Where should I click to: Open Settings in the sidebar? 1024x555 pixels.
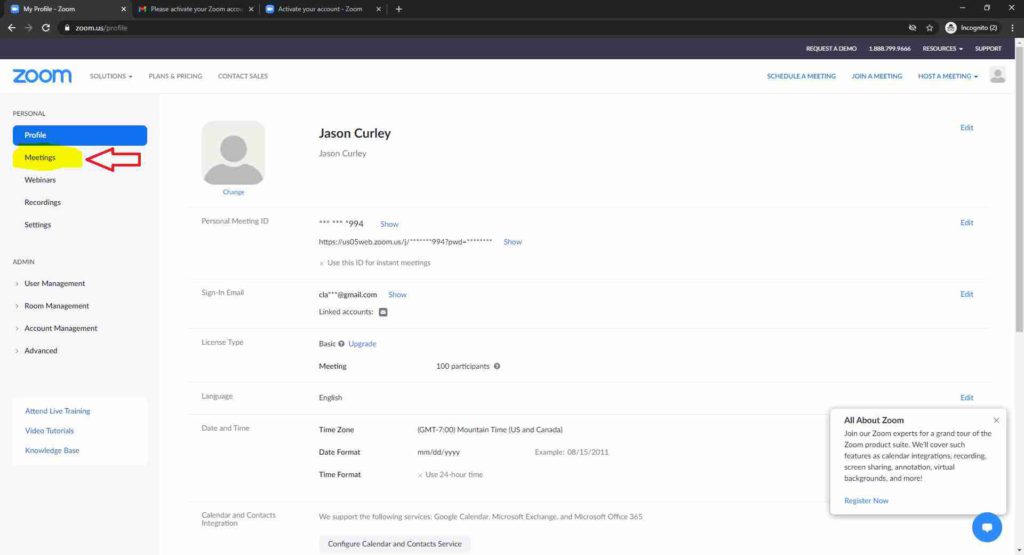point(37,225)
